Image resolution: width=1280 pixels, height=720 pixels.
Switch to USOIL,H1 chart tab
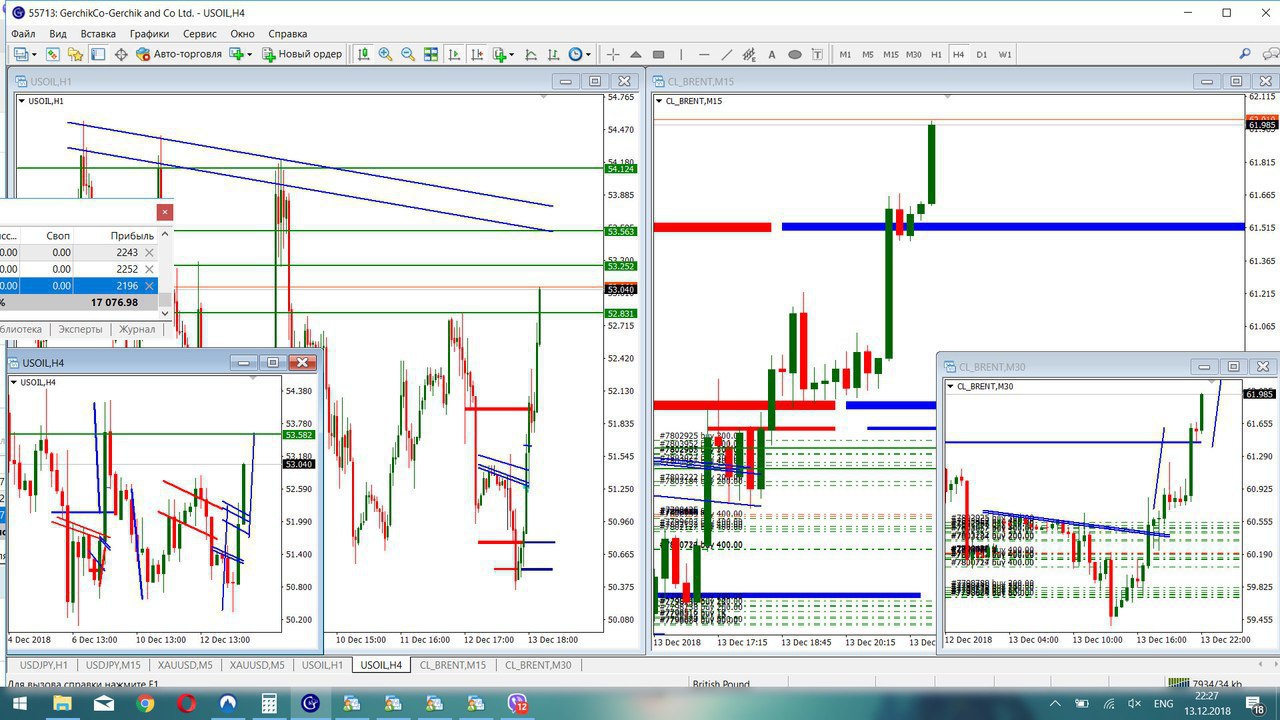tap(322, 665)
